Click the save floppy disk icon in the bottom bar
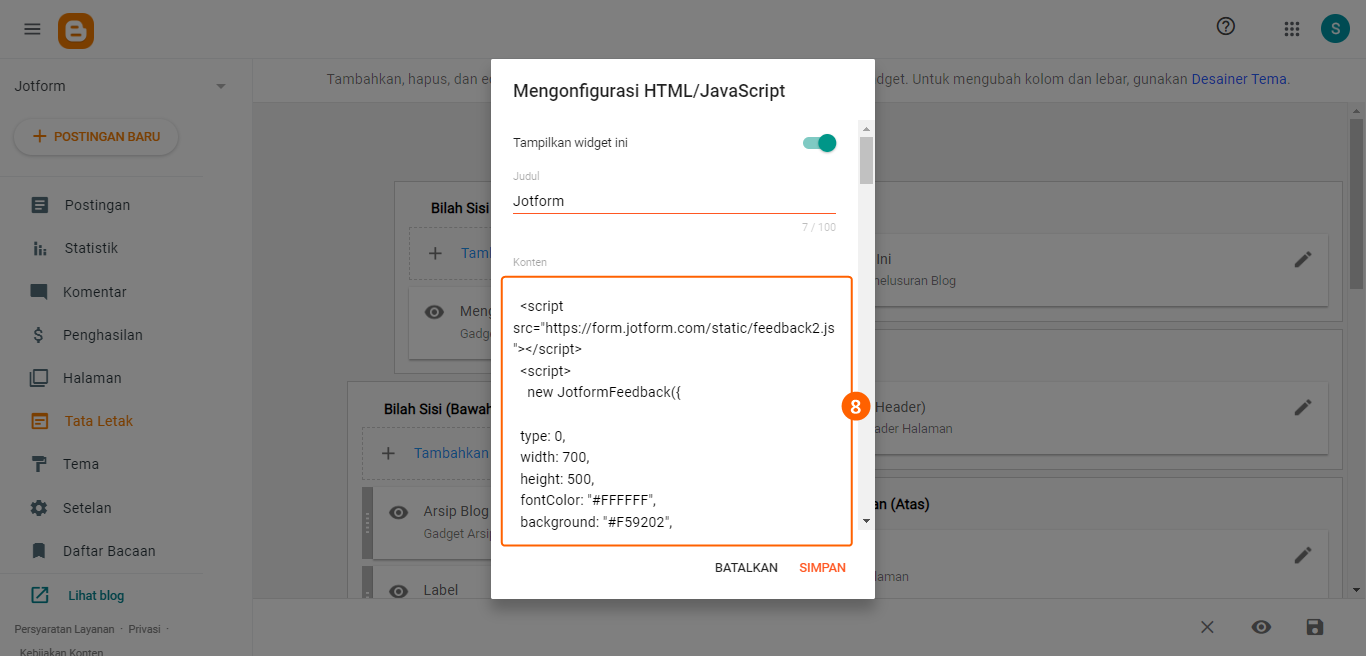The height and width of the screenshot is (656, 1366). pos(1315,627)
